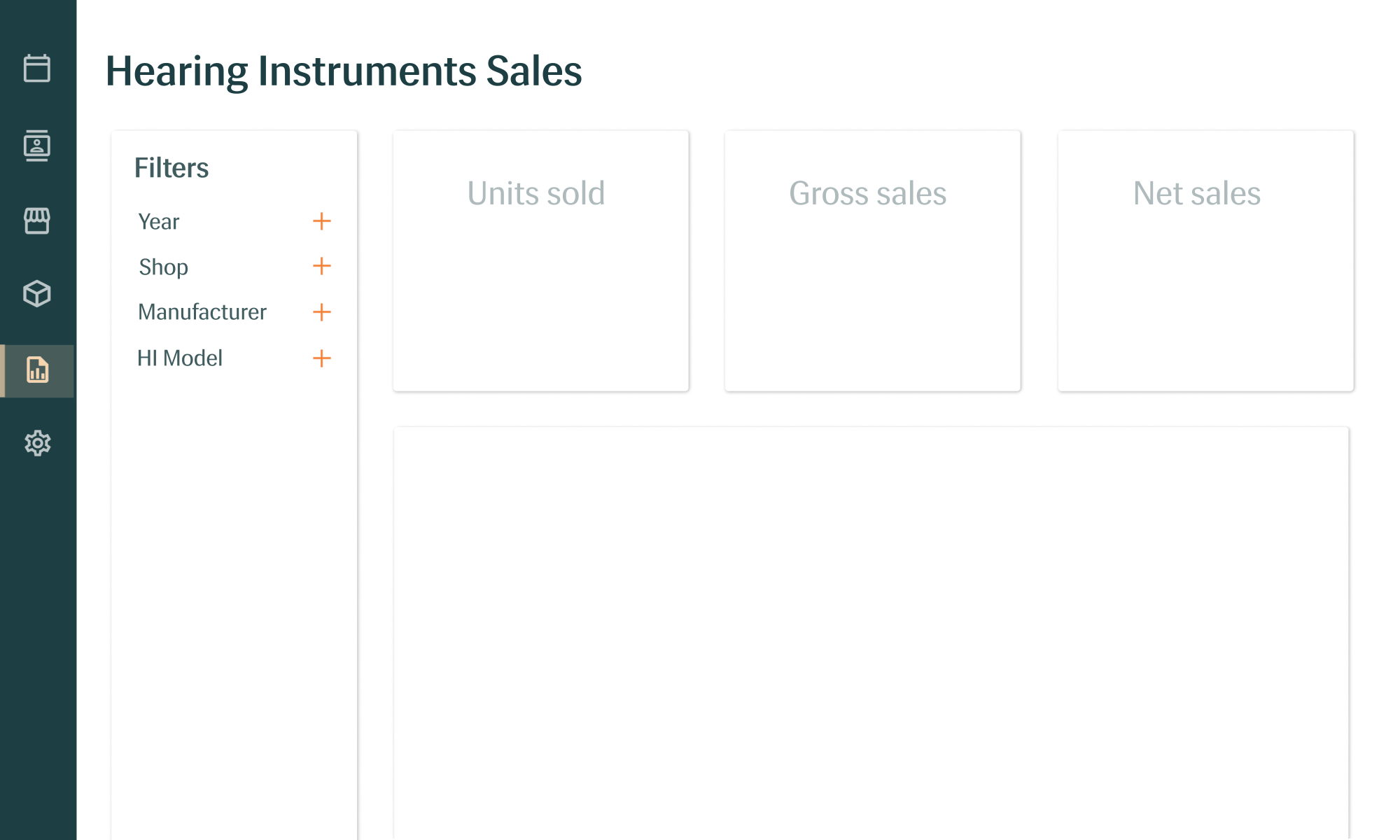
Task: Click the empty chart panel below cards
Action: pos(871,630)
